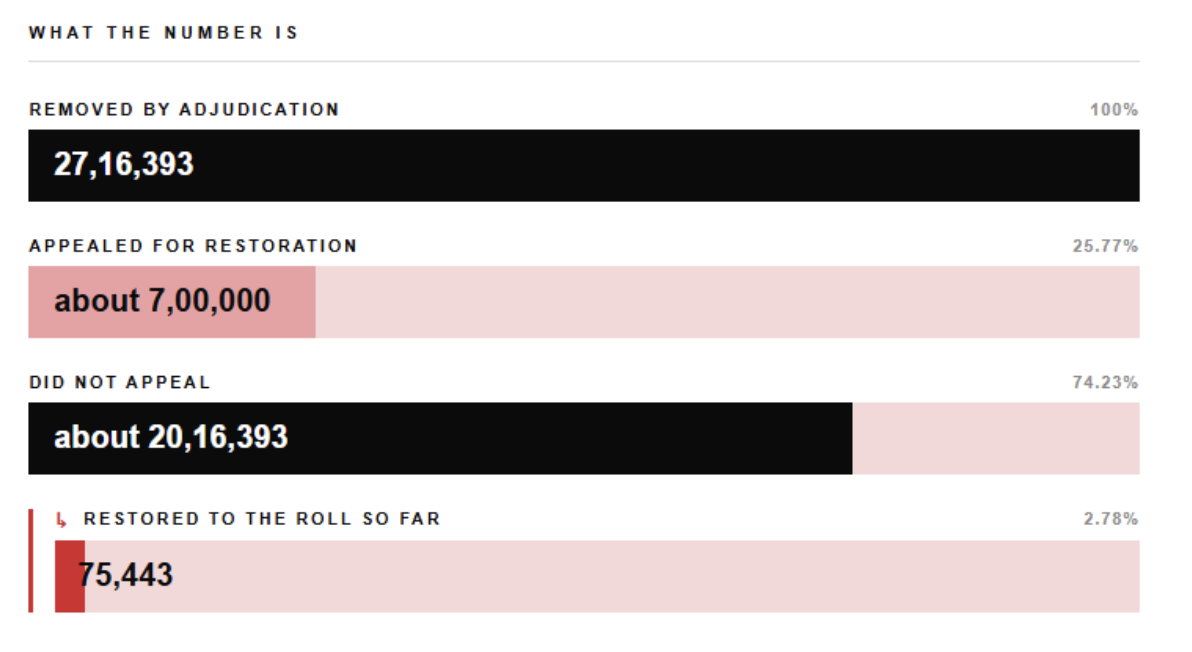The width and height of the screenshot is (1192, 652).
Task: Click the light pink remainder of Appealed bar
Action: point(728,302)
